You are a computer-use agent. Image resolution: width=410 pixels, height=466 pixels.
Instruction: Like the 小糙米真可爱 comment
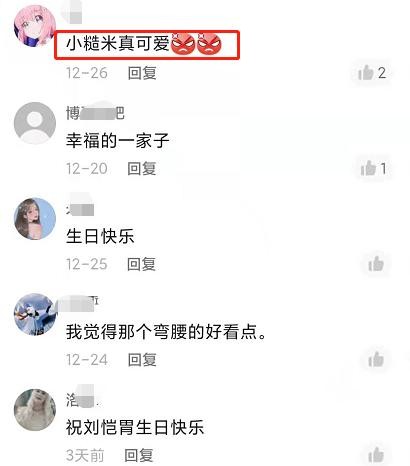(366, 72)
